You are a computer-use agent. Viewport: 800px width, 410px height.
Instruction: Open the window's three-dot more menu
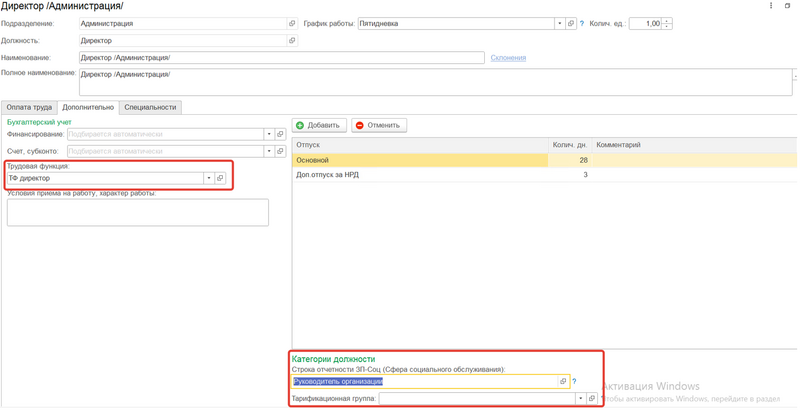pyautogui.click(x=771, y=6)
